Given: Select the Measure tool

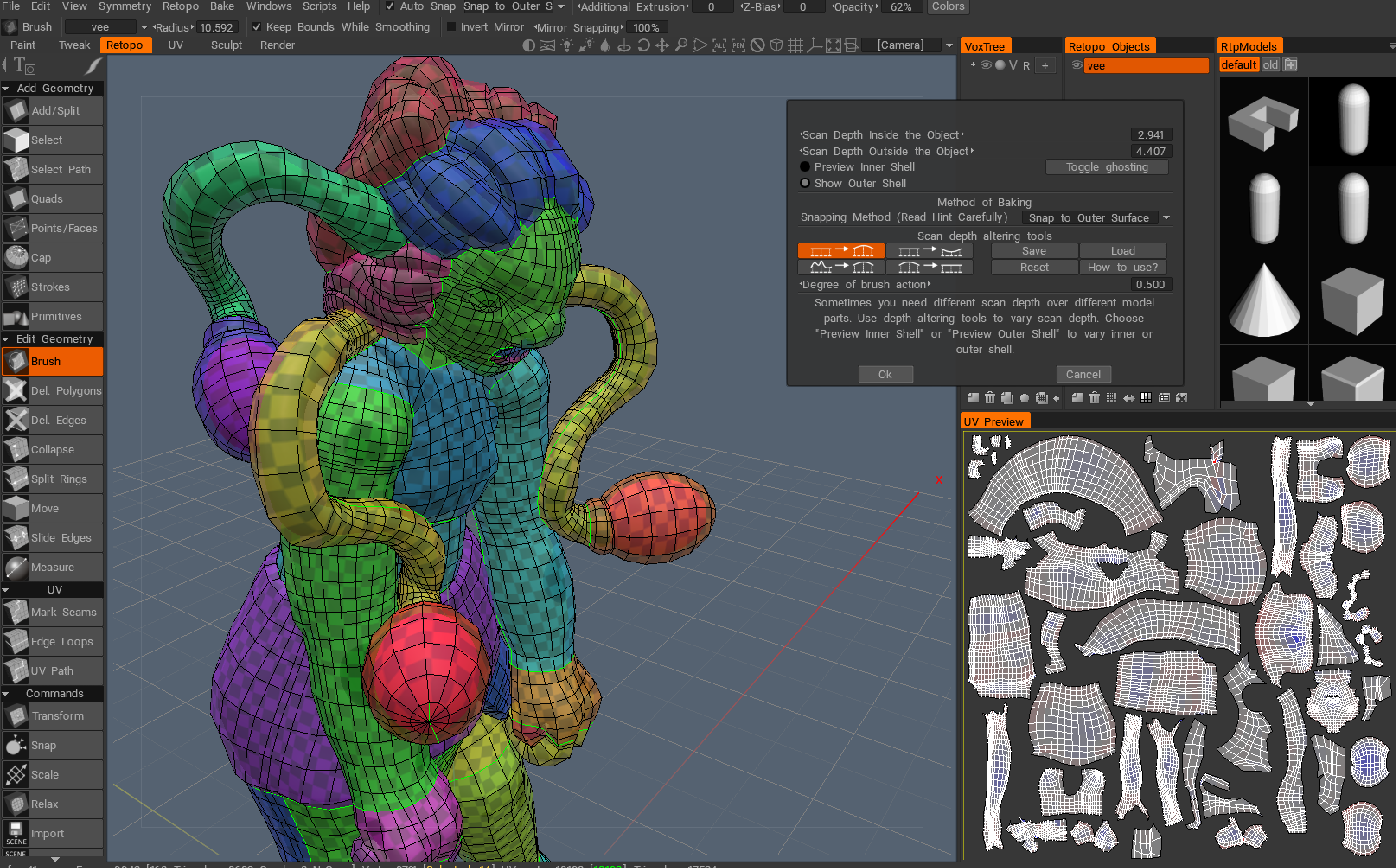Looking at the screenshot, I should pos(53,567).
